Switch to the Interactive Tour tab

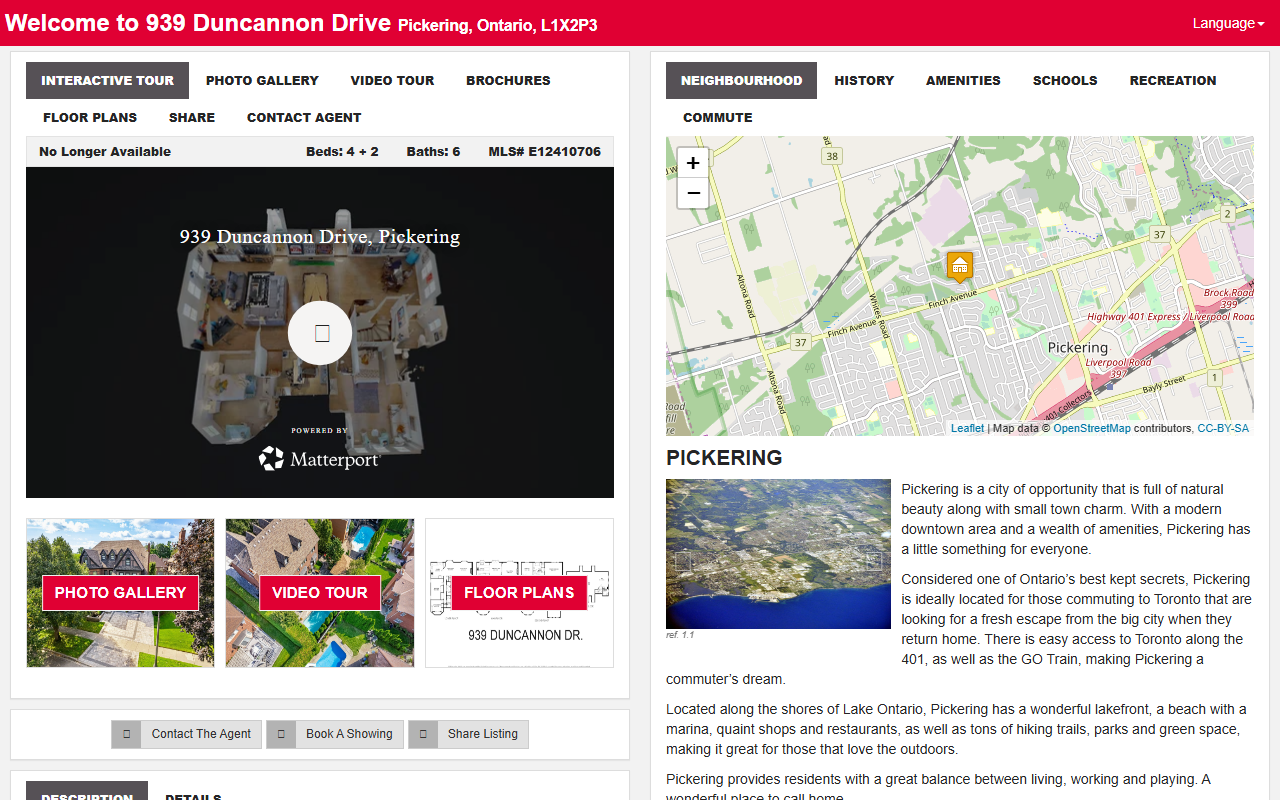[107, 80]
